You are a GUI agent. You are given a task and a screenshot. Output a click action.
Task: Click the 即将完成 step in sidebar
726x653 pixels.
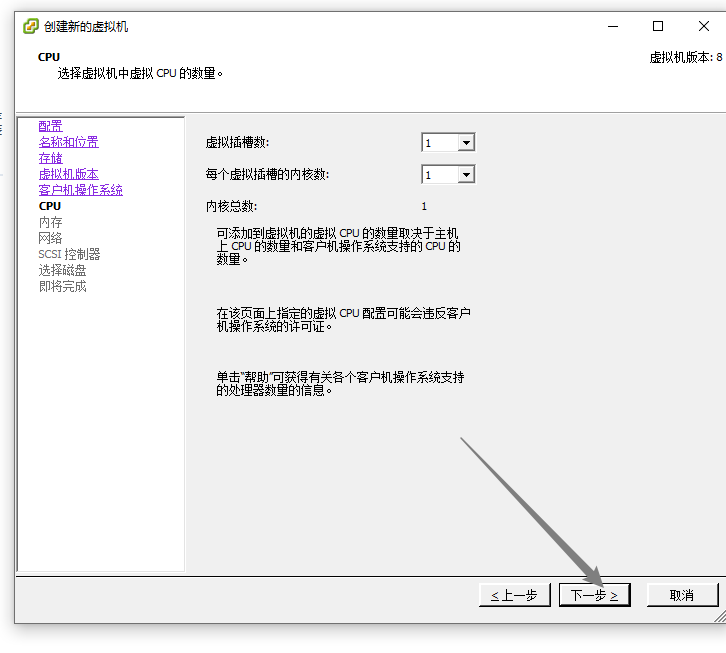point(63,286)
